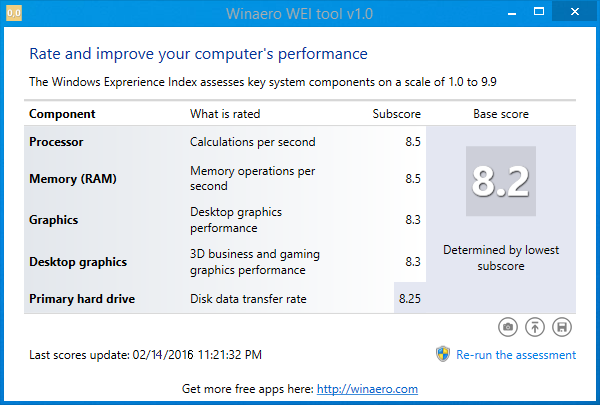Open the winaero.com link
The height and width of the screenshot is (405, 600).
click(x=368, y=389)
